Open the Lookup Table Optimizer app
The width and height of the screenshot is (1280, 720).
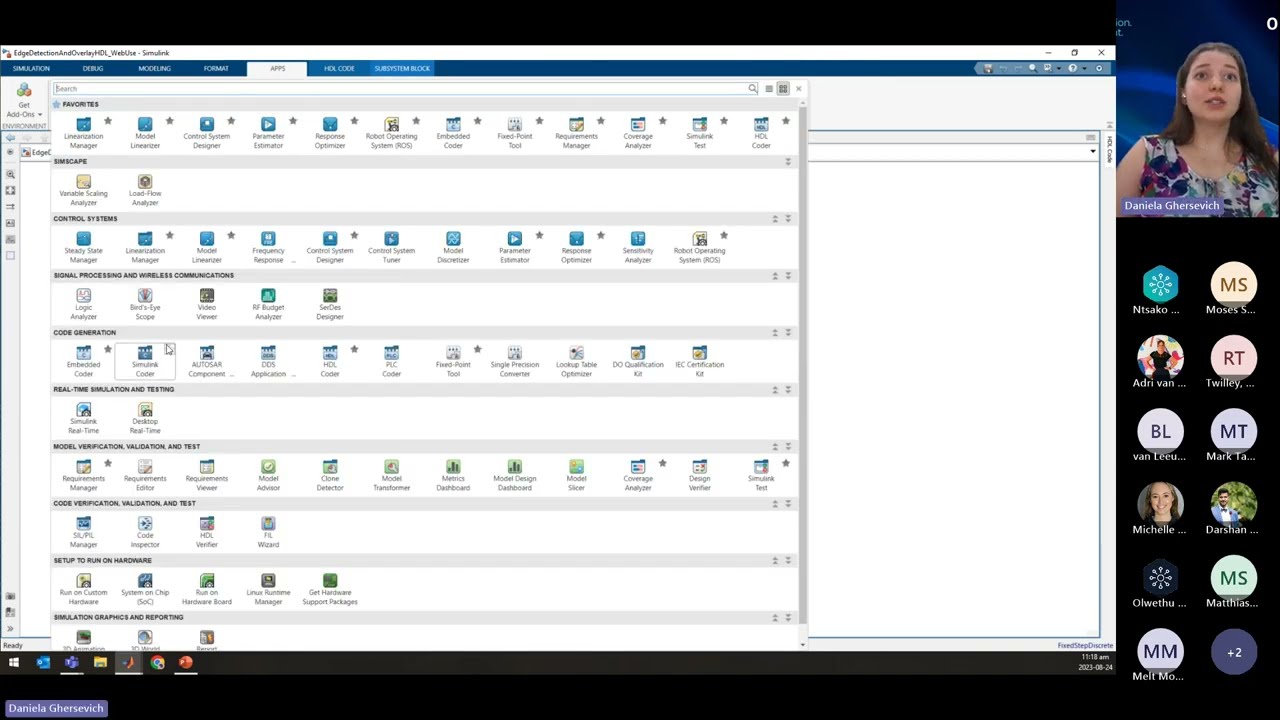pyautogui.click(x=576, y=361)
